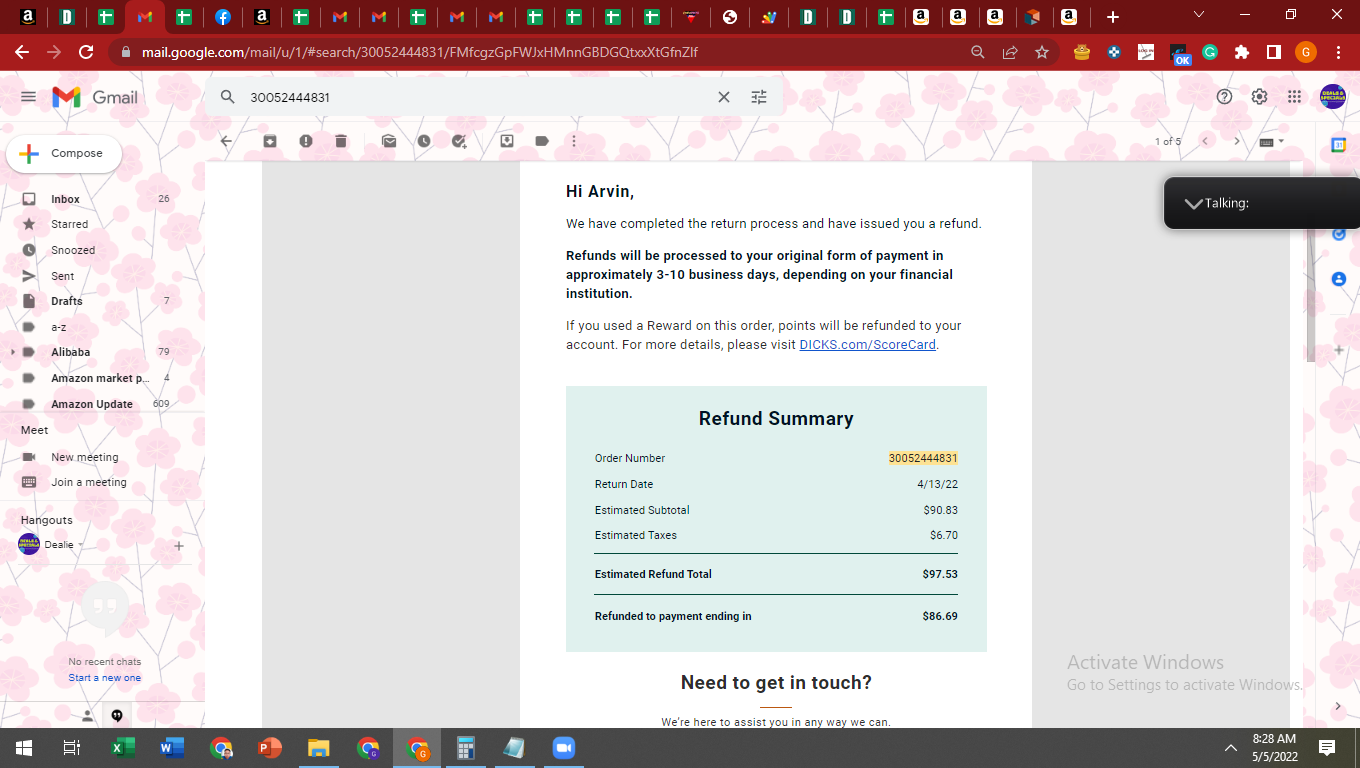Open the Chrome three-dot menu
1360x768 pixels.
pyautogui.click(x=1338, y=52)
